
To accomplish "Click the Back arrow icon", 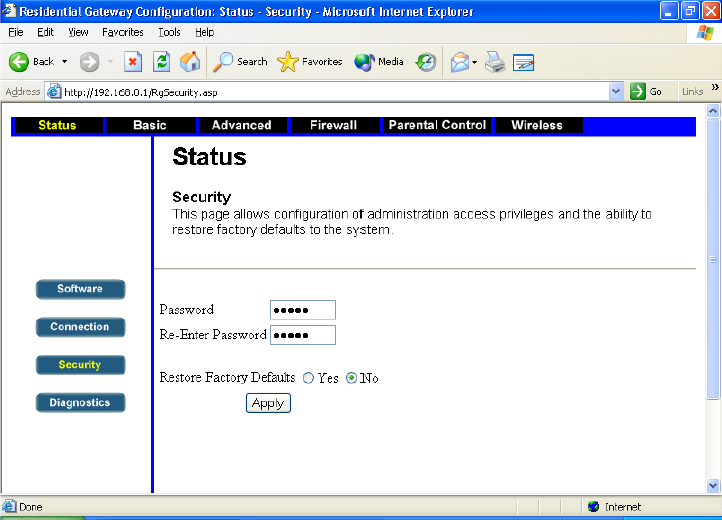I will 19,62.
